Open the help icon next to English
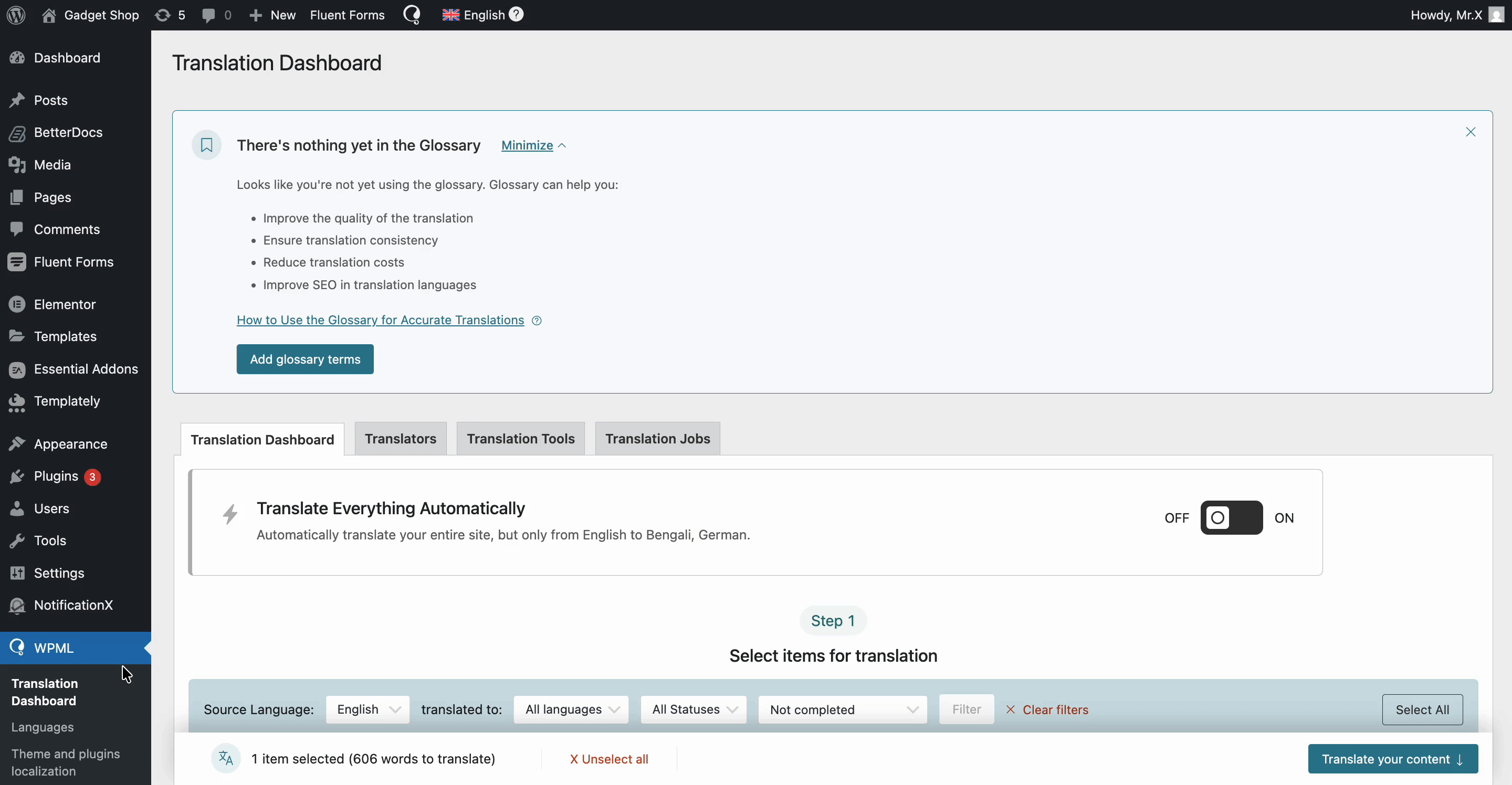The height and width of the screenshot is (785, 1512). tap(517, 14)
